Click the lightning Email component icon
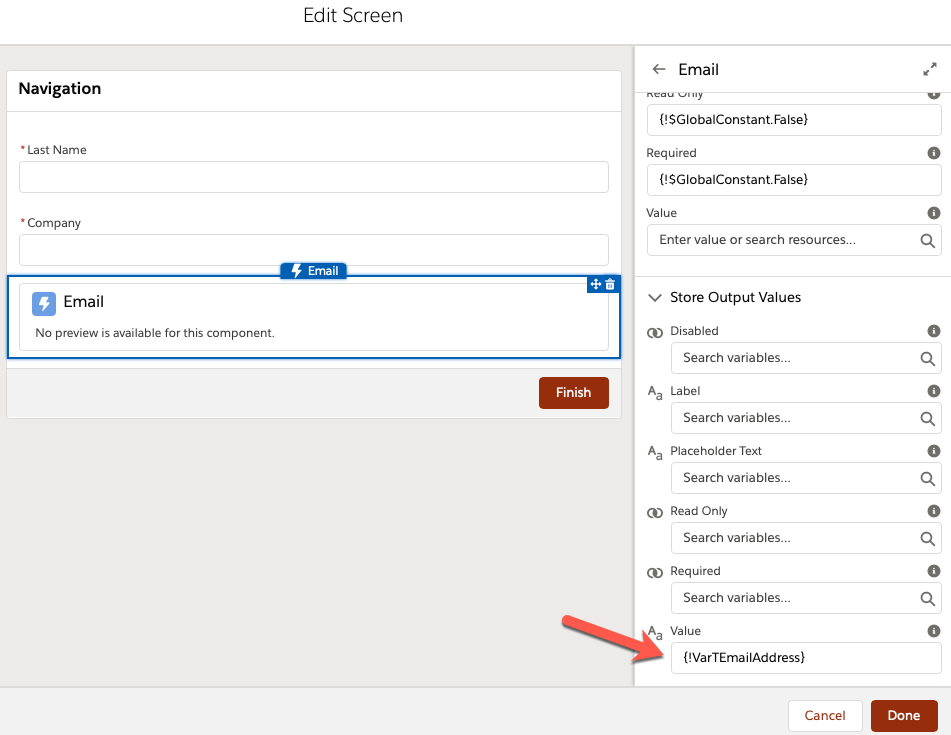 pyautogui.click(x=44, y=303)
